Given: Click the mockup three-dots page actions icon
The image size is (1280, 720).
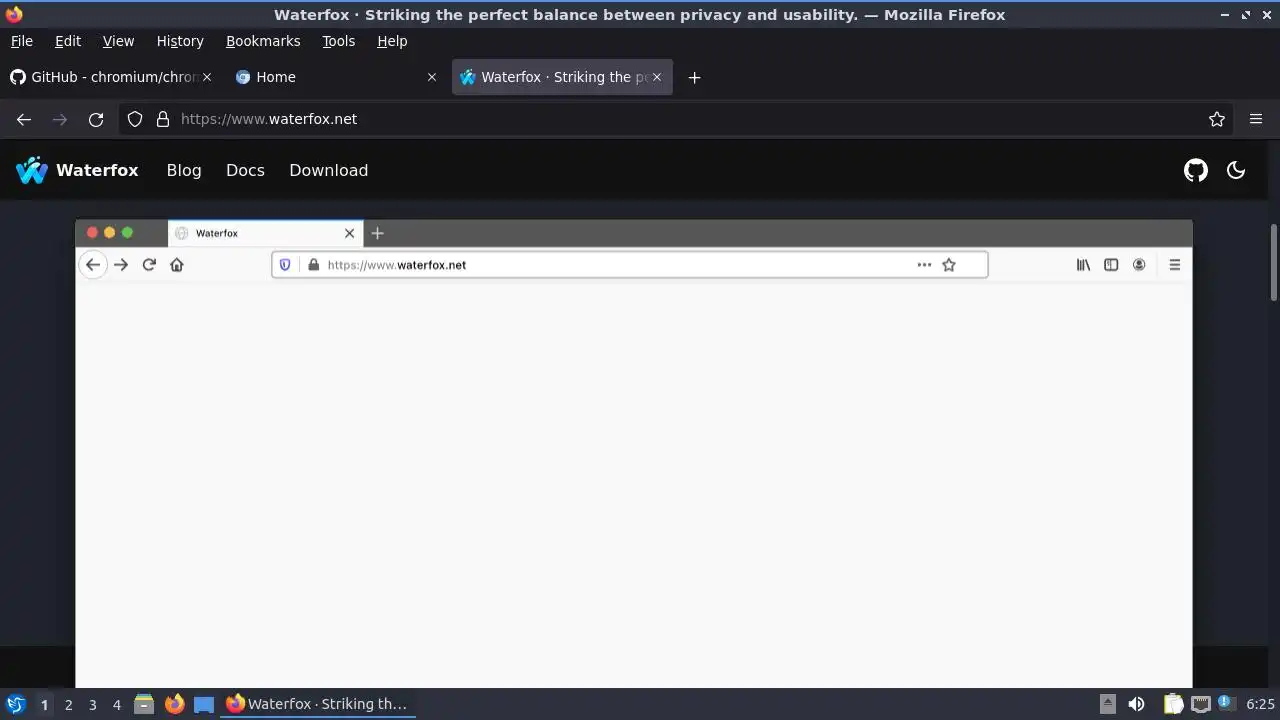Looking at the screenshot, I should point(924,265).
